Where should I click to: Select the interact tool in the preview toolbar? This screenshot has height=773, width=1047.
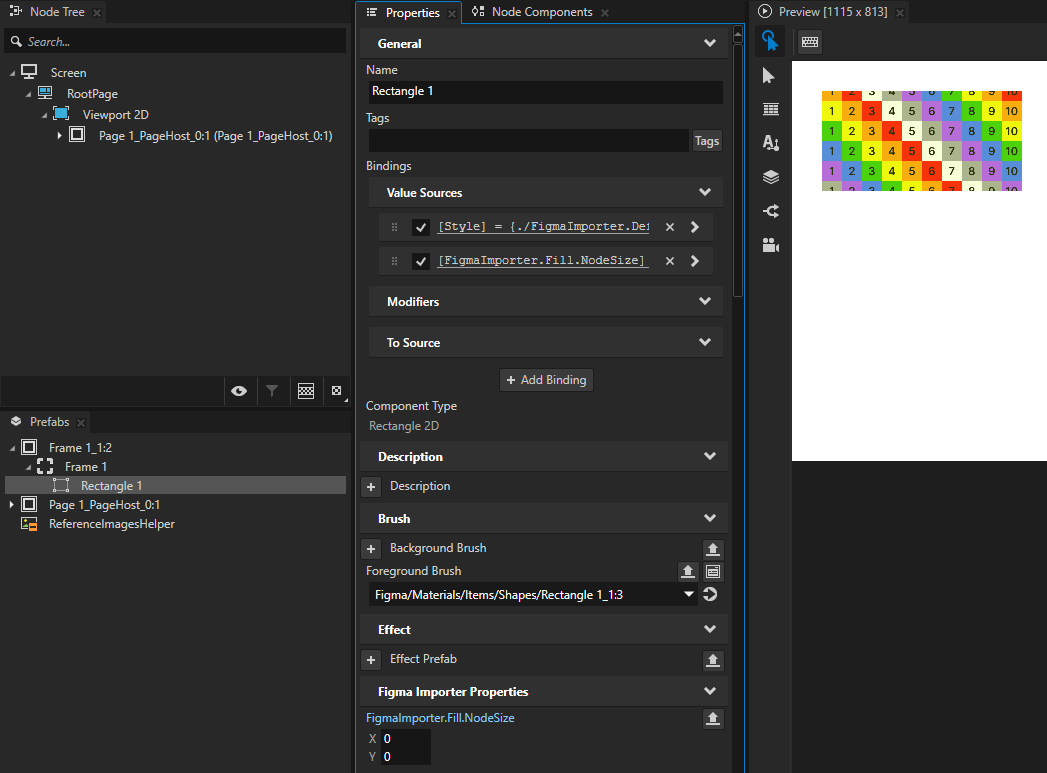coord(769,41)
